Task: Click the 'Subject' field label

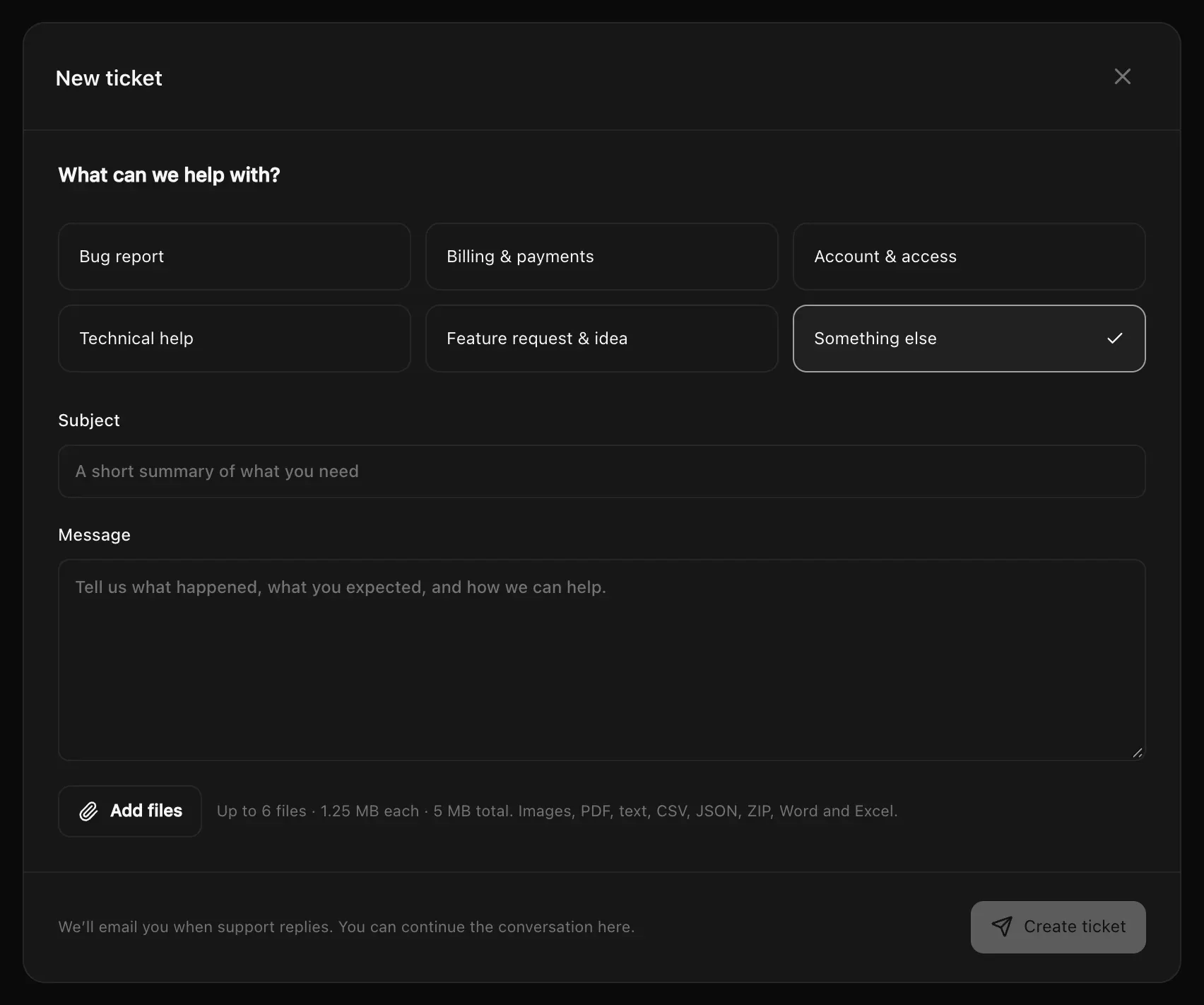Action: (89, 421)
